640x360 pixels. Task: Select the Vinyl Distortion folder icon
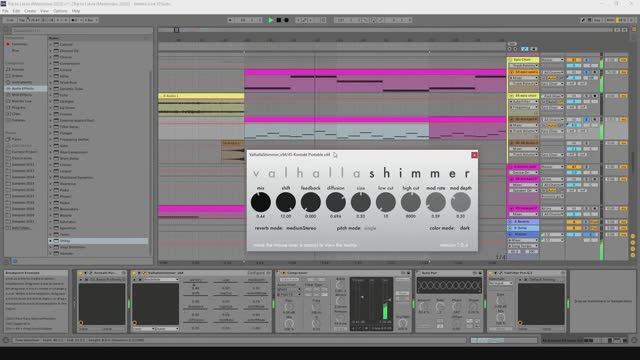tap(56, 247)
